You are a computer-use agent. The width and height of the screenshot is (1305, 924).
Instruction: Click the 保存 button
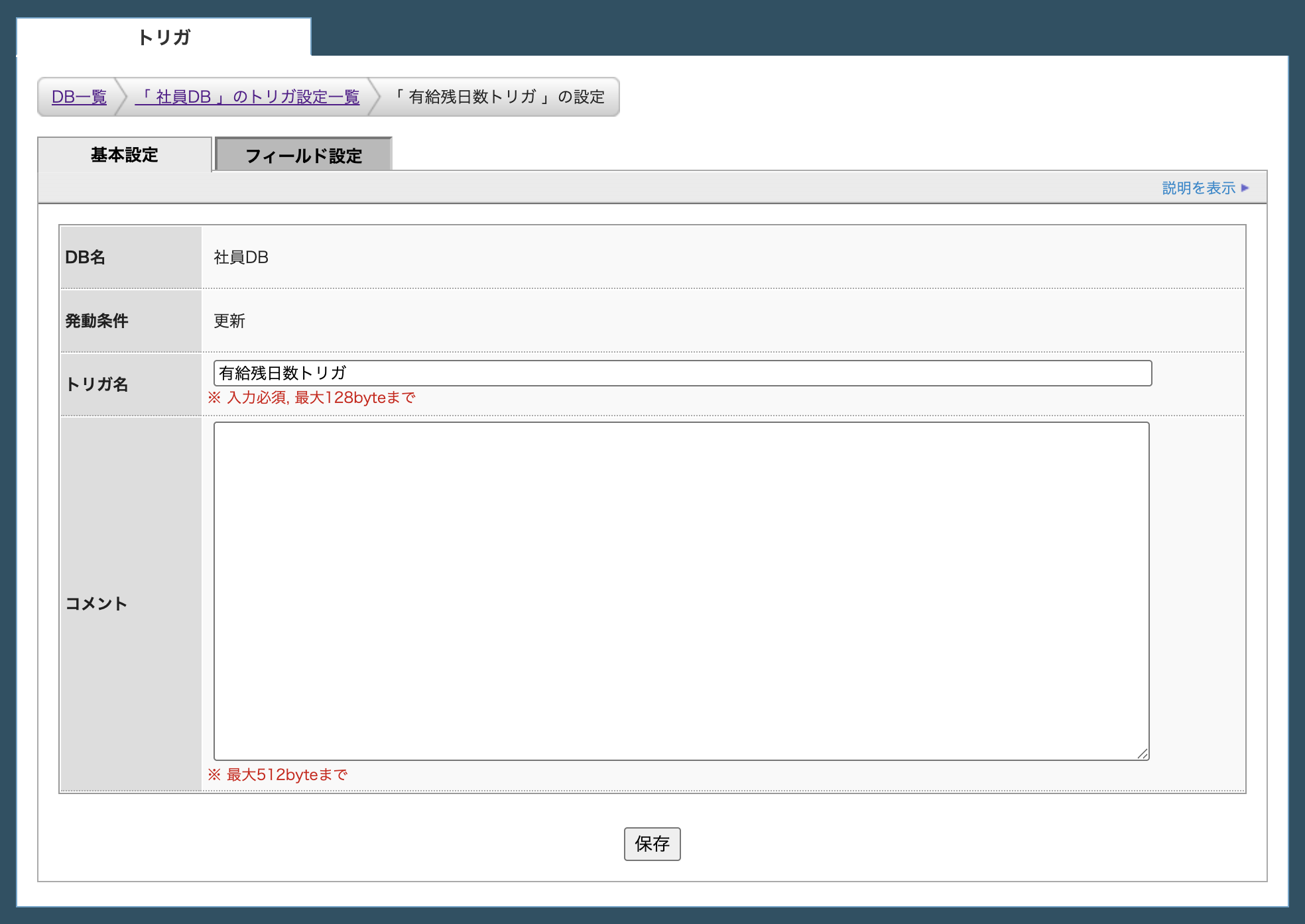652,844
